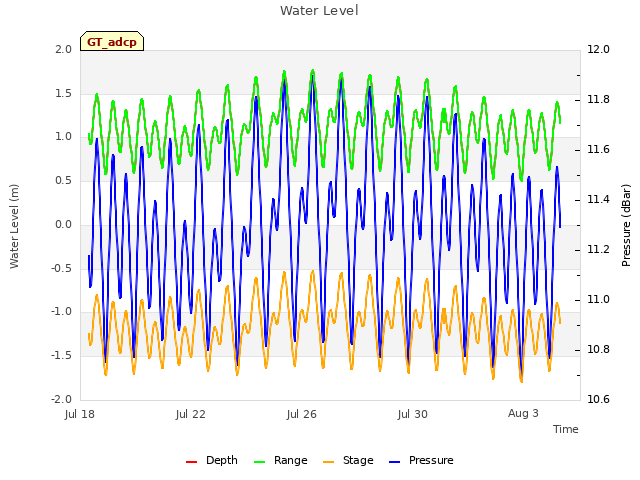Toggle the Range series in legend

(x=280, y=460)
